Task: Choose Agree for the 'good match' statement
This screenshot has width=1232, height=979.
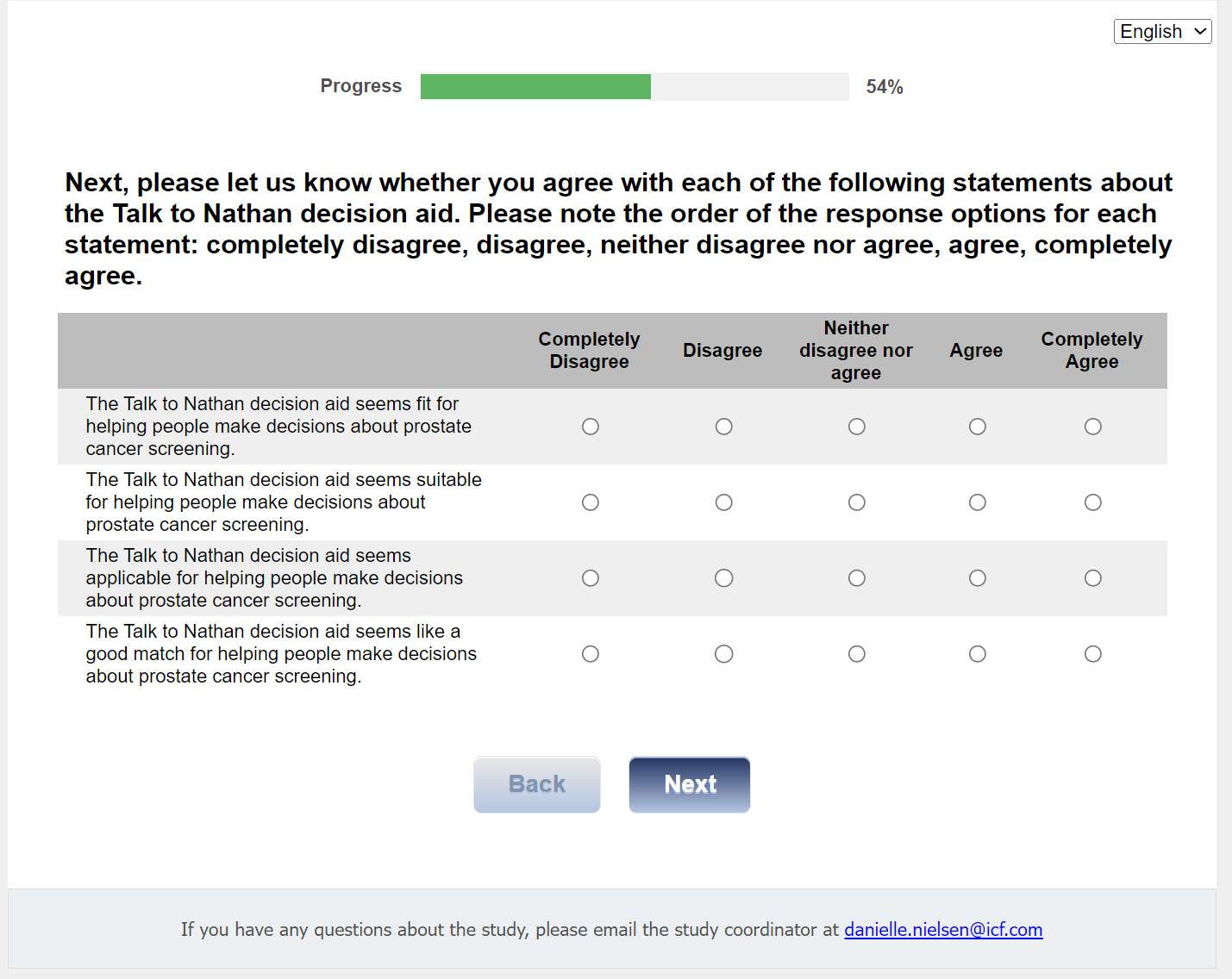Action: [977, 654]
